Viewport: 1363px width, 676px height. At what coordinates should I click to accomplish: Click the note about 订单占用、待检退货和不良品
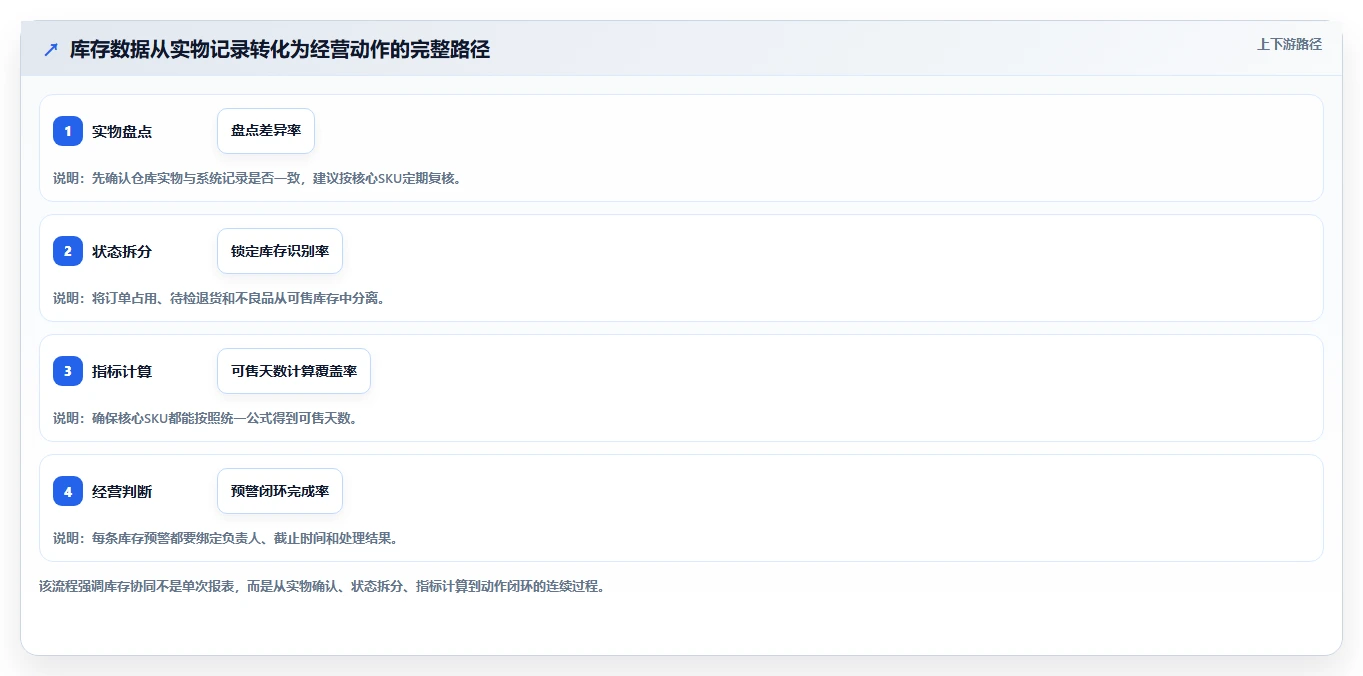pos(219,298)
